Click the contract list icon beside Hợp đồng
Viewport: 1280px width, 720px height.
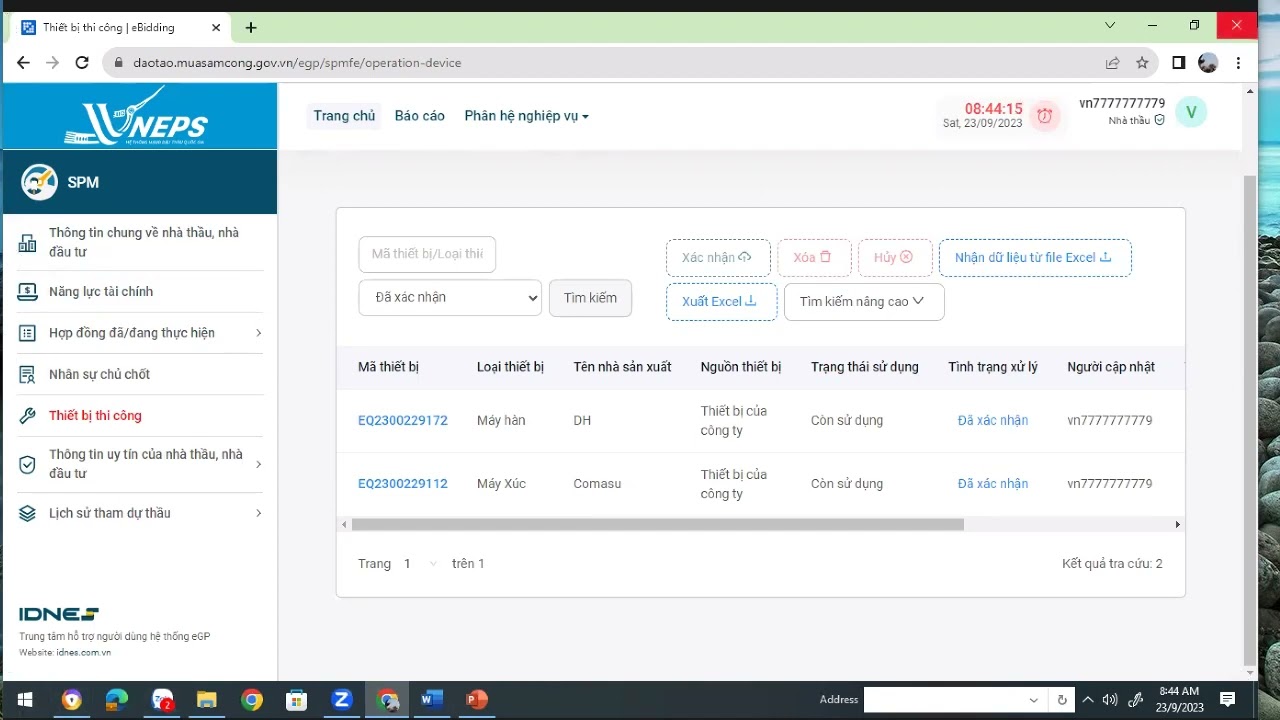(28, 333)
